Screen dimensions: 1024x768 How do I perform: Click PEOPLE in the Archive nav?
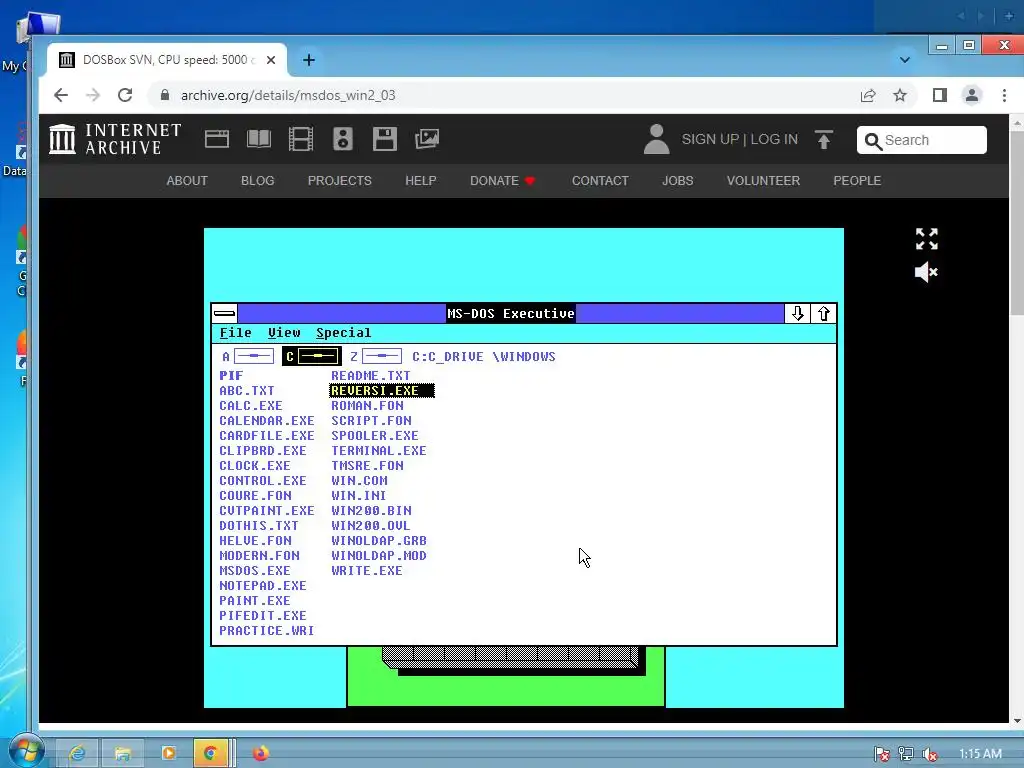click(857, 181)
